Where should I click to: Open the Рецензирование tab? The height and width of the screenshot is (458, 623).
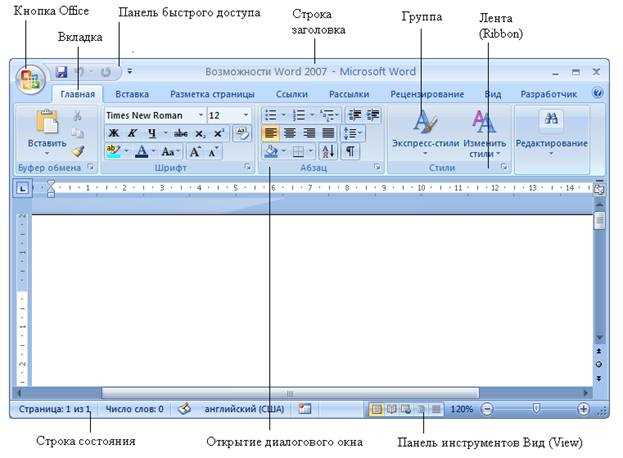tap(427, 94)
